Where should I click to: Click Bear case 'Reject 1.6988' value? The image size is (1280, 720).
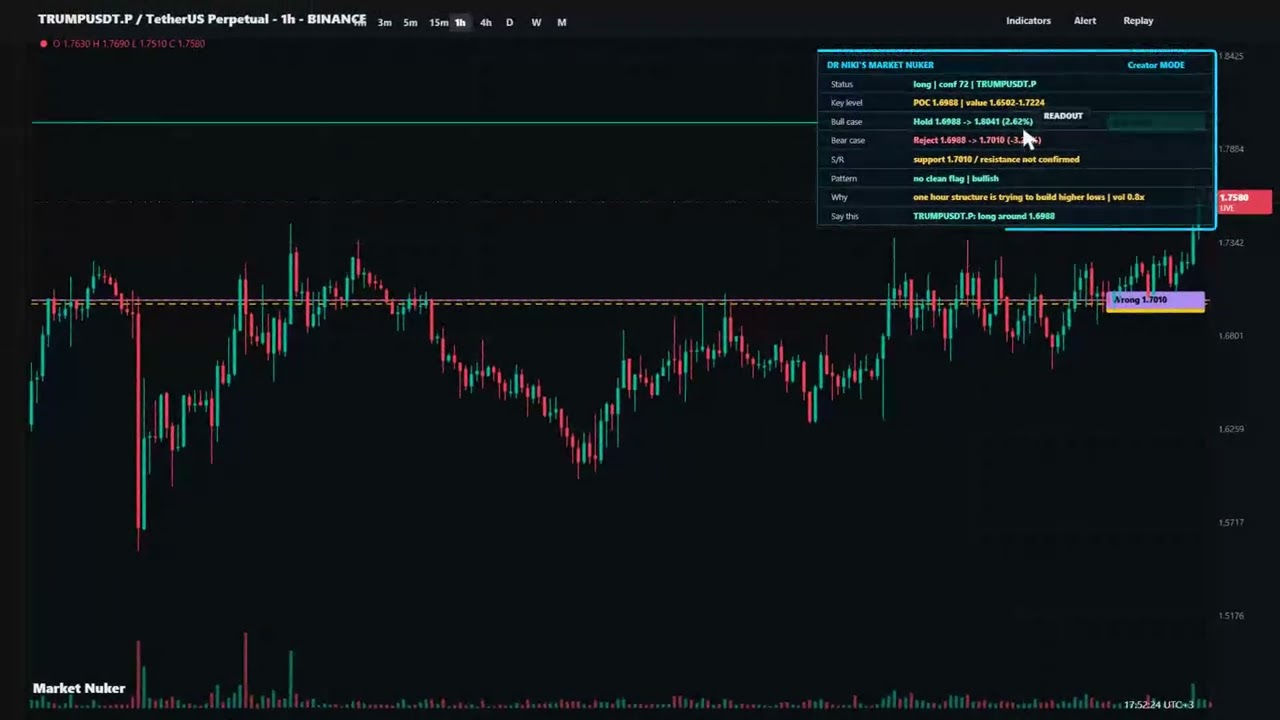pos(976,140)
